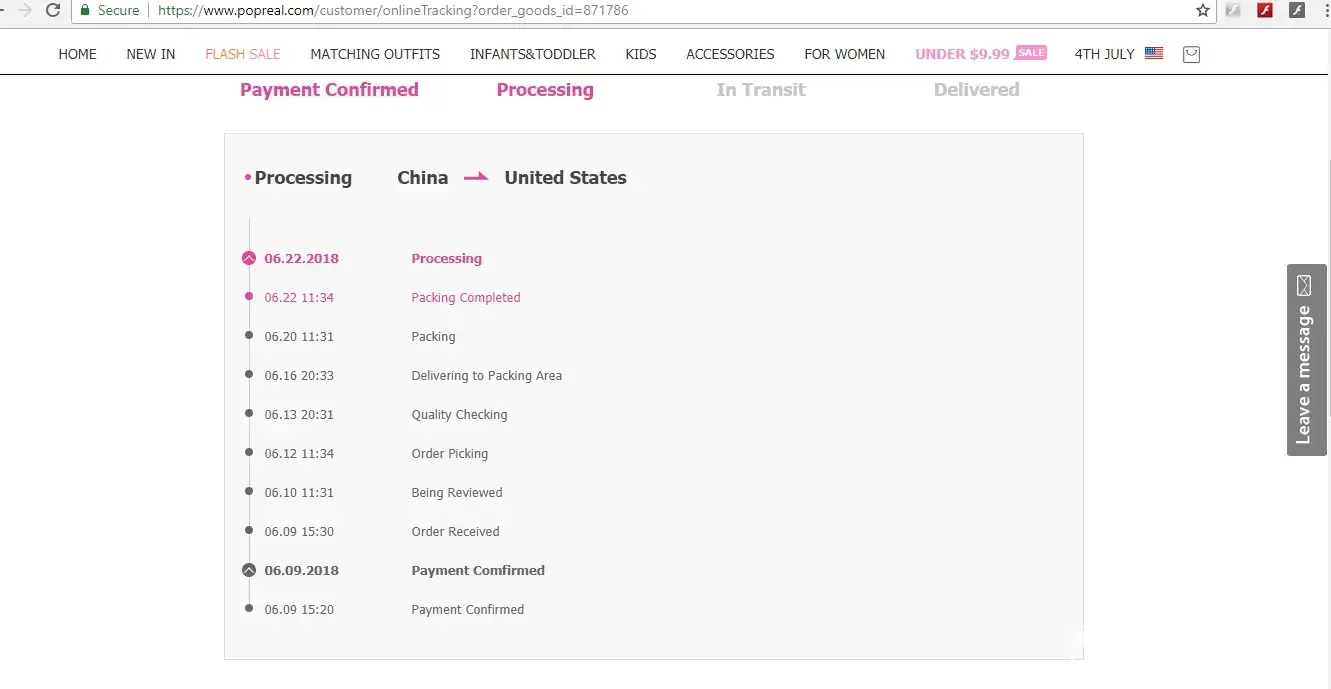Image resolution: width=1331 pixels, height=689 pixels.
Task: Click 'Being Reviewed' entry text
Action: click(x=457, y=492)
